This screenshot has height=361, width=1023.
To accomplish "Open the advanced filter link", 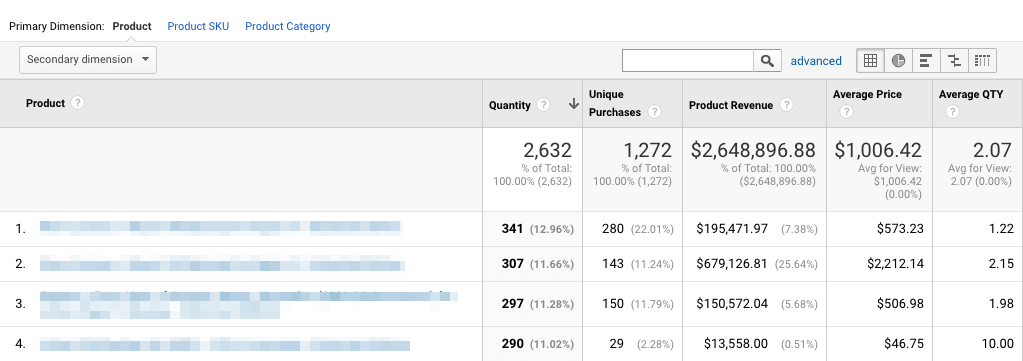I will pos(816,61).
